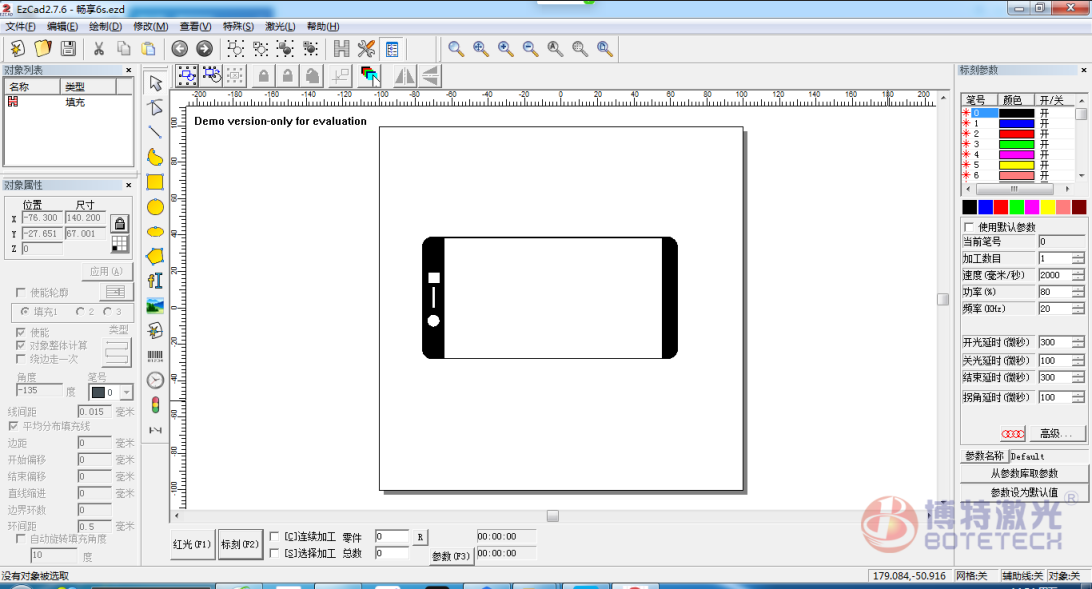Select the node editing tool
The height and width of the screenshot is (589, 1092).
155,107
